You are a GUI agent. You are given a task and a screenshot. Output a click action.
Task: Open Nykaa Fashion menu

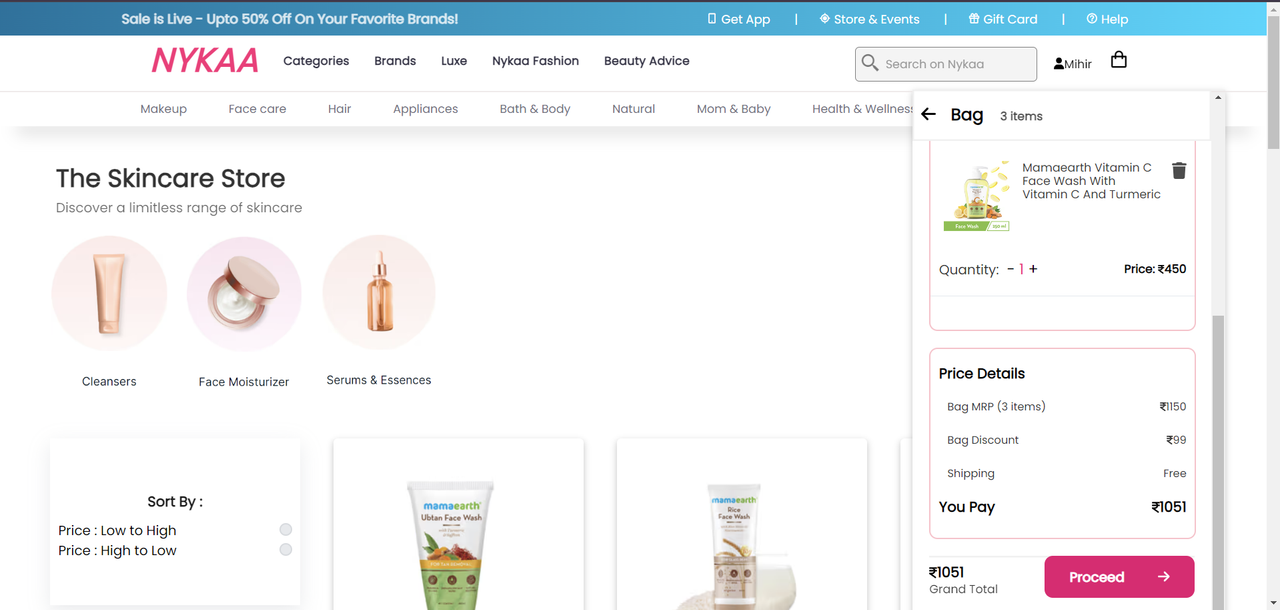coord(535,61)
